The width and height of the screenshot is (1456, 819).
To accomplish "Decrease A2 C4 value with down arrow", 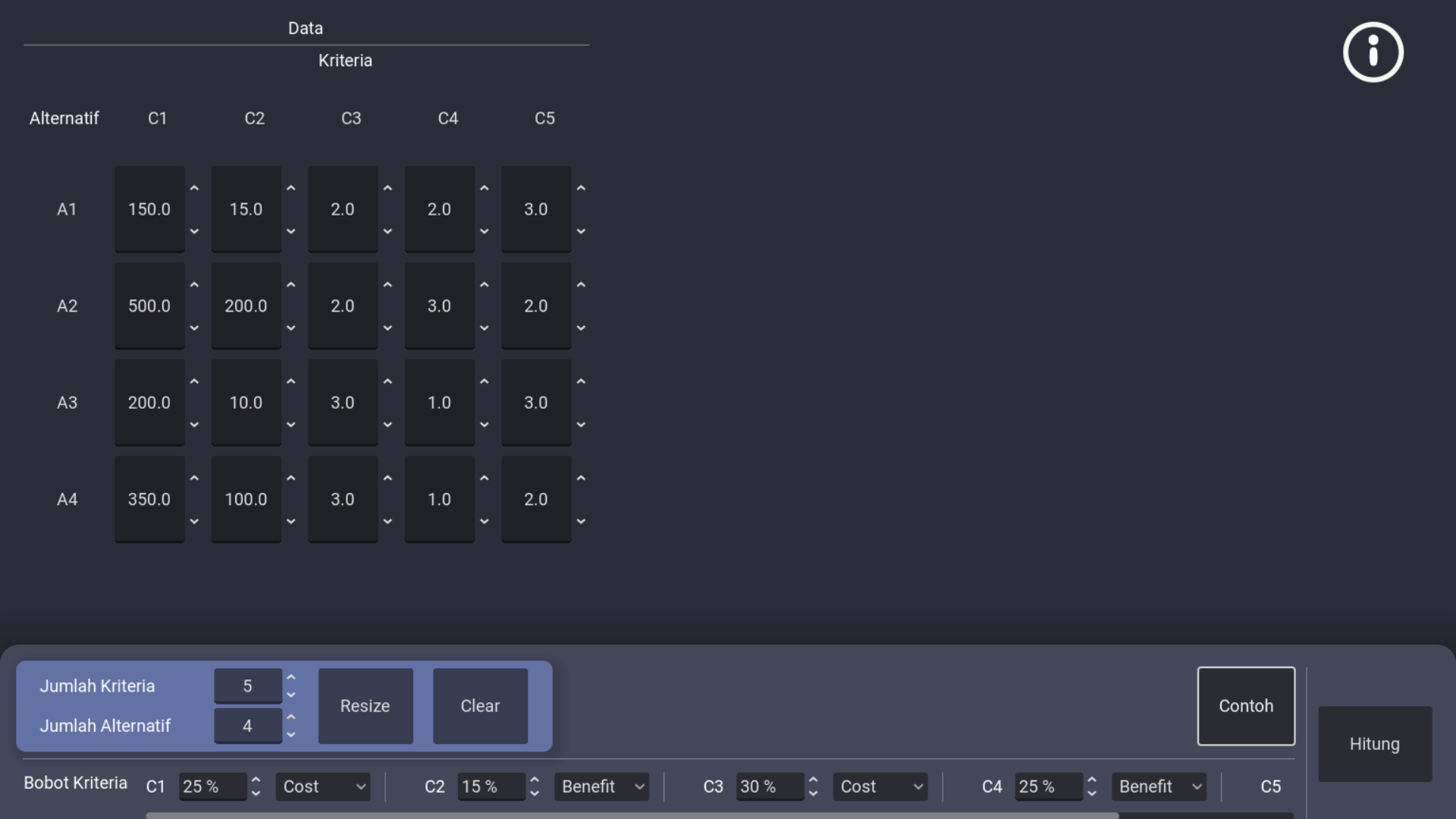I will (x=485, y=328).
